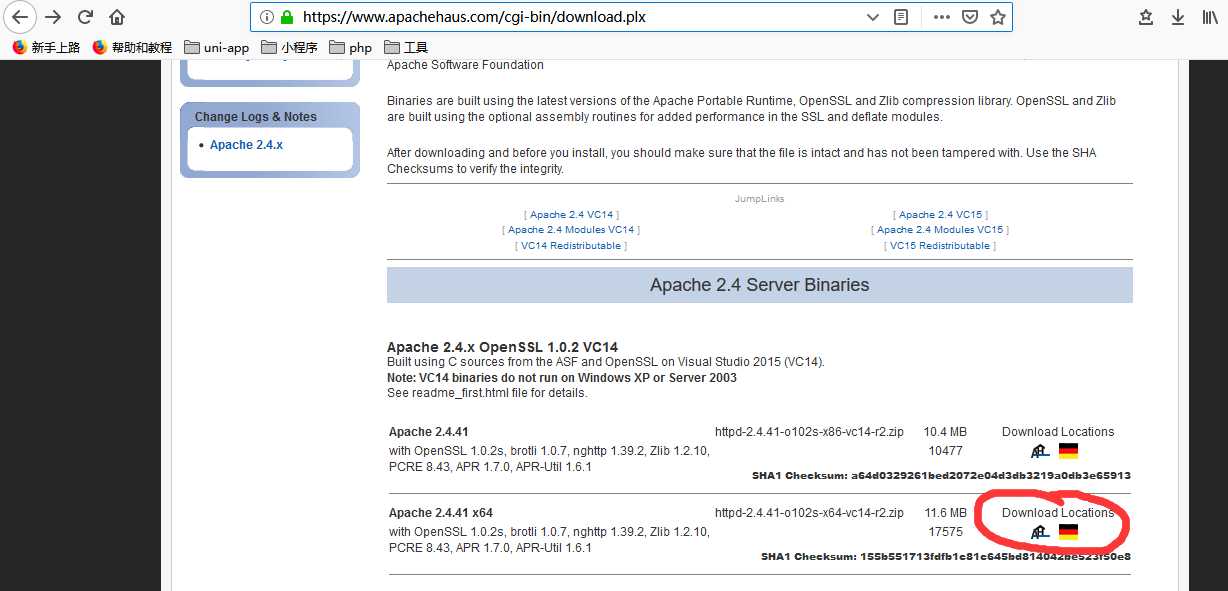1228x591 pixels.
Task: Open the 小程序 bookmark folder
Action: click(x=289, y=47)
